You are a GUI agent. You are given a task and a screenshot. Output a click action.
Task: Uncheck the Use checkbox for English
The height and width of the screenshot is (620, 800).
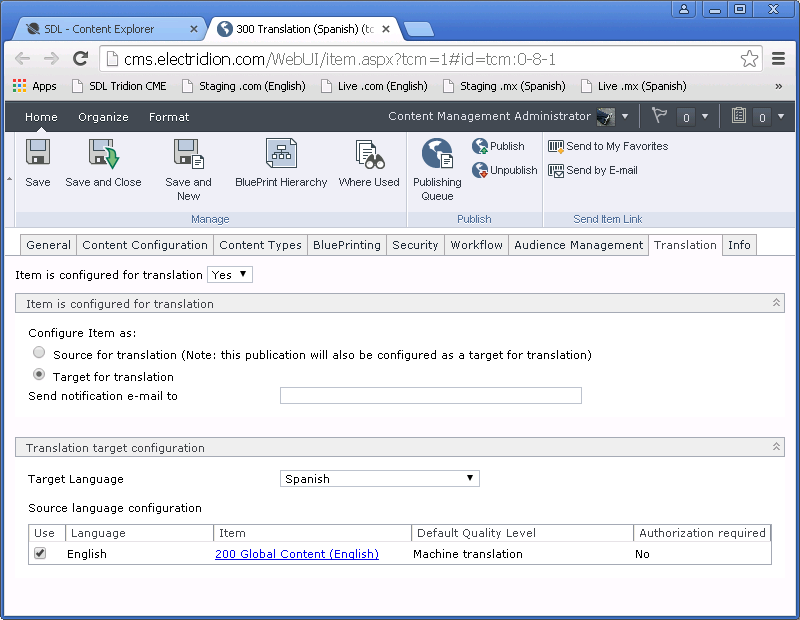40,553
